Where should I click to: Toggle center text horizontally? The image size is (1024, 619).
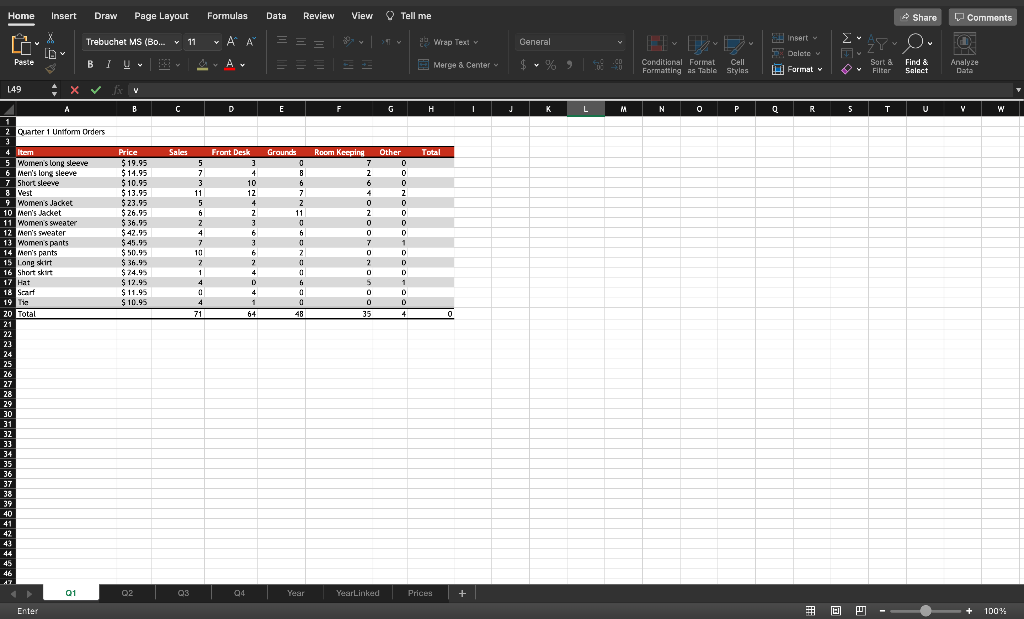click(x=300, y=65)
